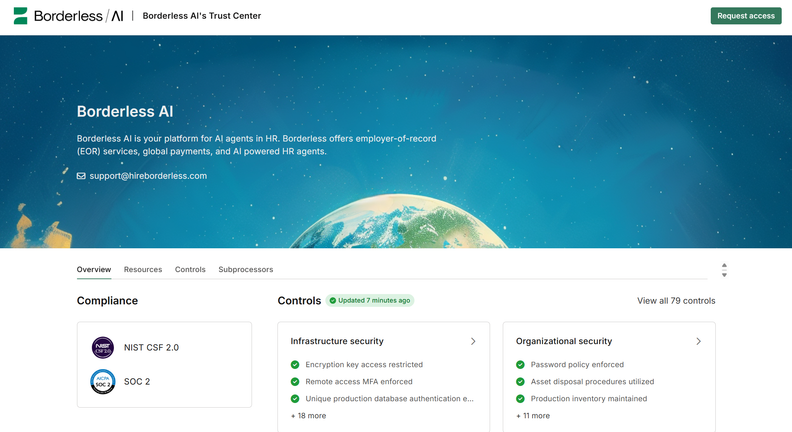Select Asset disposal procedures utilized text
The width and height of the screenshot is (792, 432).
pos(592,381)
